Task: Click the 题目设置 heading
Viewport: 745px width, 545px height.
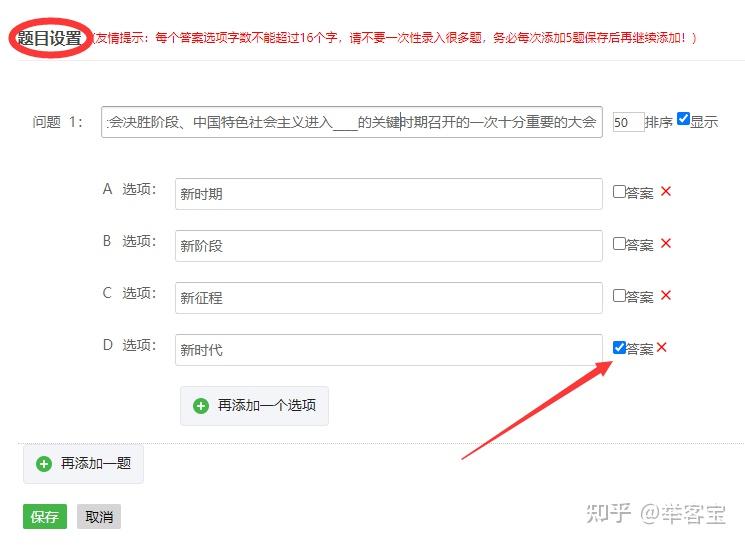Action: click(x=49, y=38)
